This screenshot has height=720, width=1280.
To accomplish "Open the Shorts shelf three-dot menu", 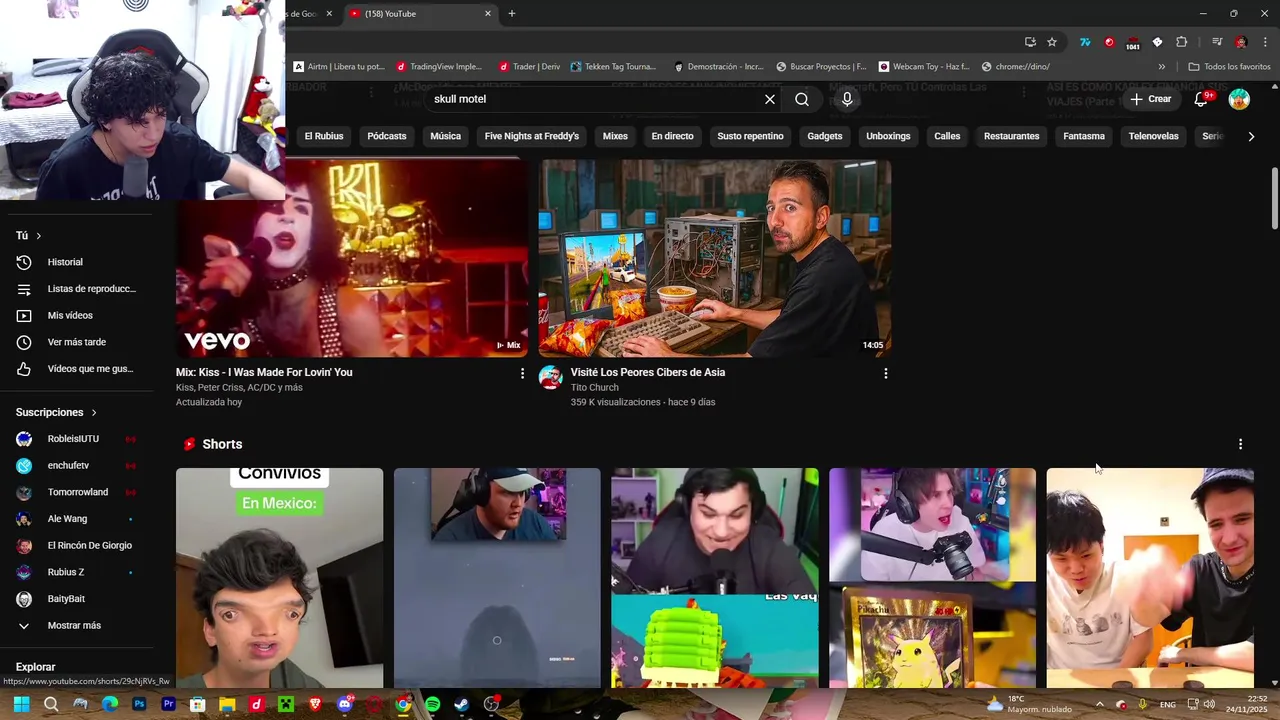I will point(1240,444).
